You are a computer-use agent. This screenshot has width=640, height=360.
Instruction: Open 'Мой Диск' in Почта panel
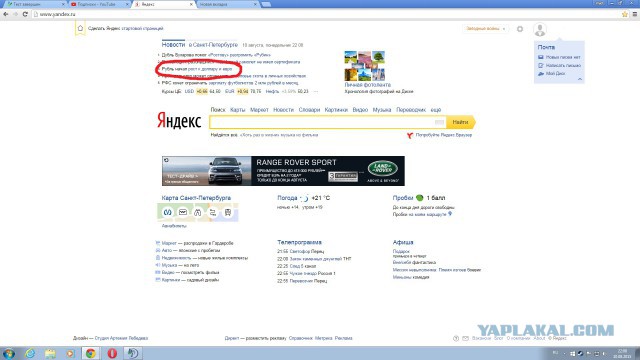click(556, 73)
